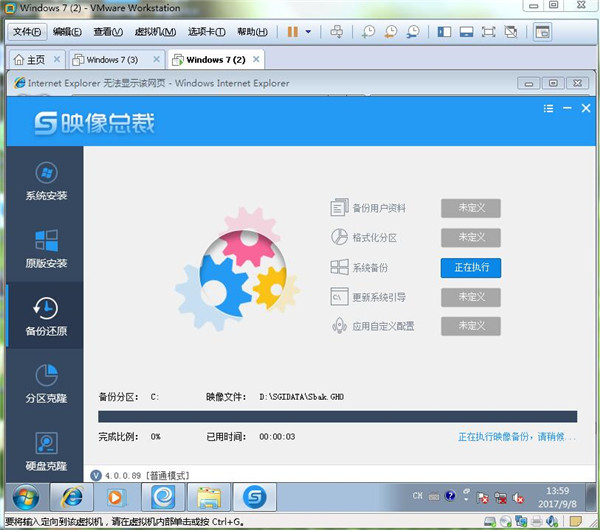
Task: Click the elapsed time 00:00:03 value
Action: click(277, 437)
